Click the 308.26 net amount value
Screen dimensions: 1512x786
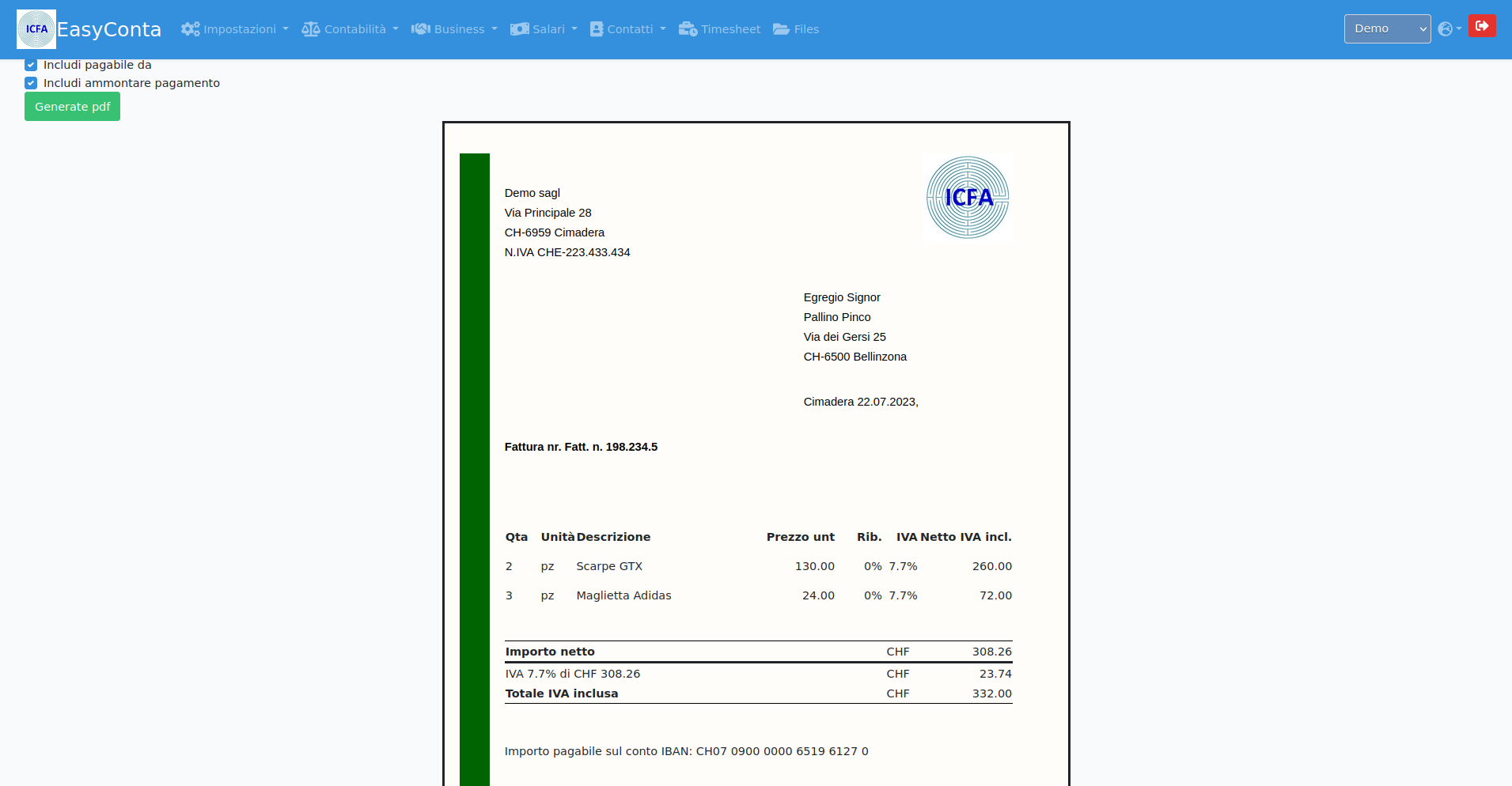(992, 652)
